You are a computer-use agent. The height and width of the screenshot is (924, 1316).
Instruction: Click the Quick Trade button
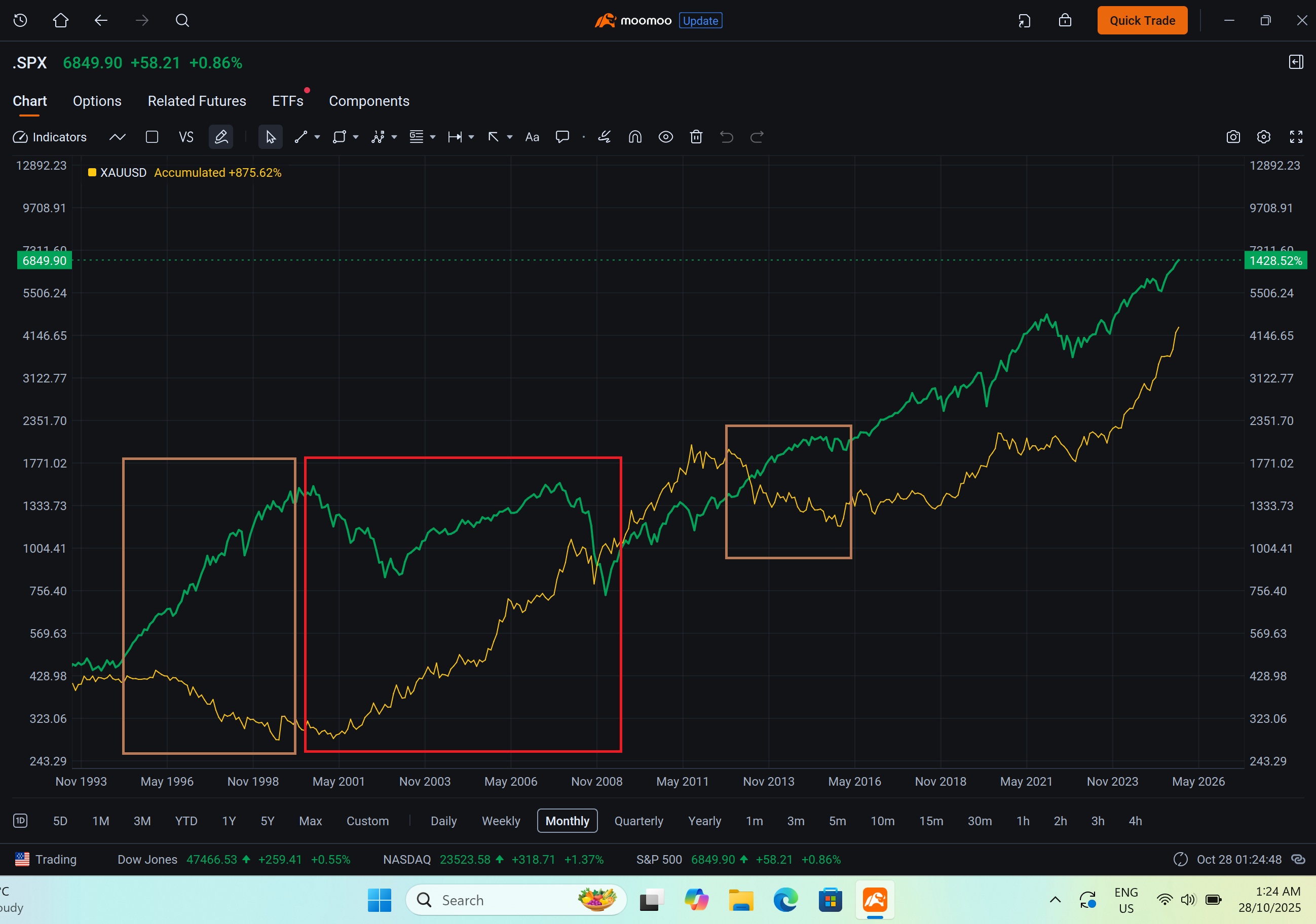coord(1142,20)
